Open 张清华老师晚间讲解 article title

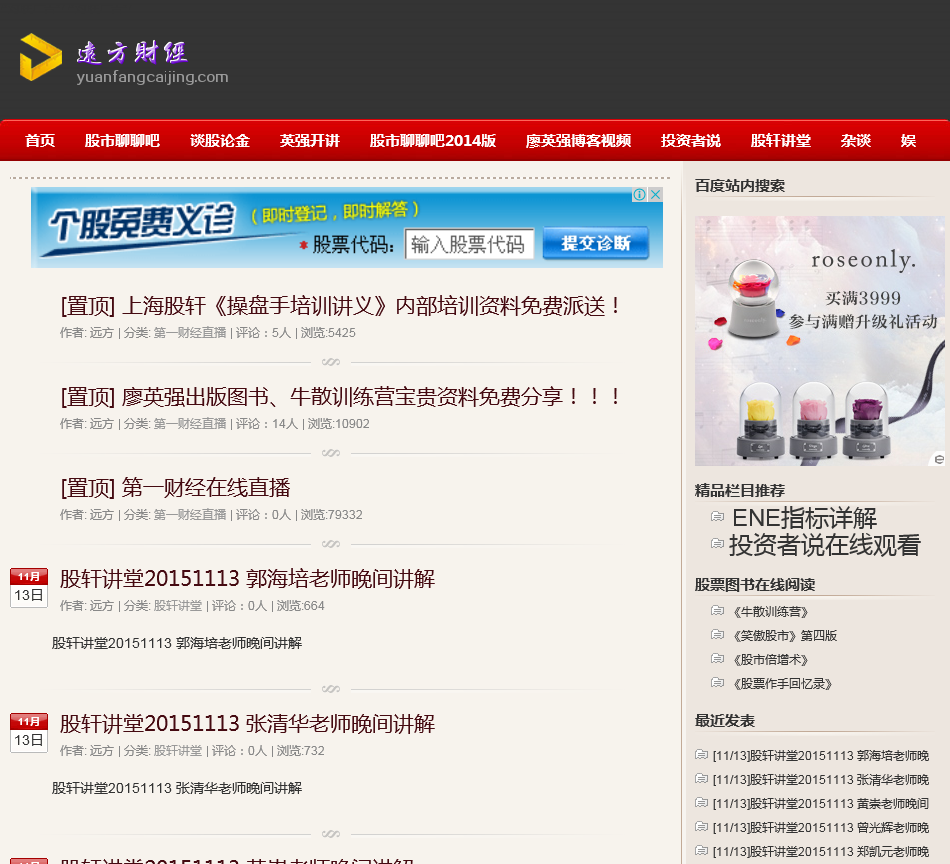coord(247,723)
